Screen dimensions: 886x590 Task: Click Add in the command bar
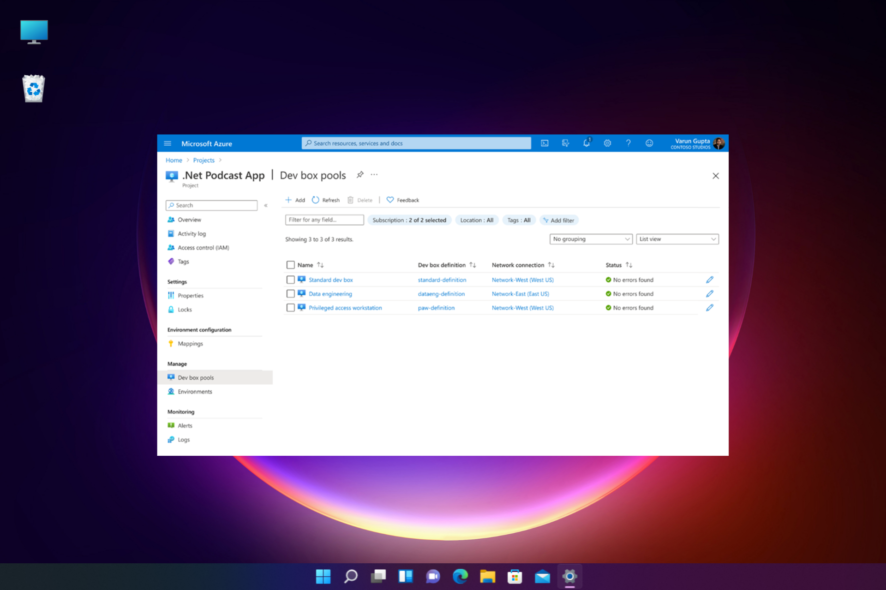295,200
